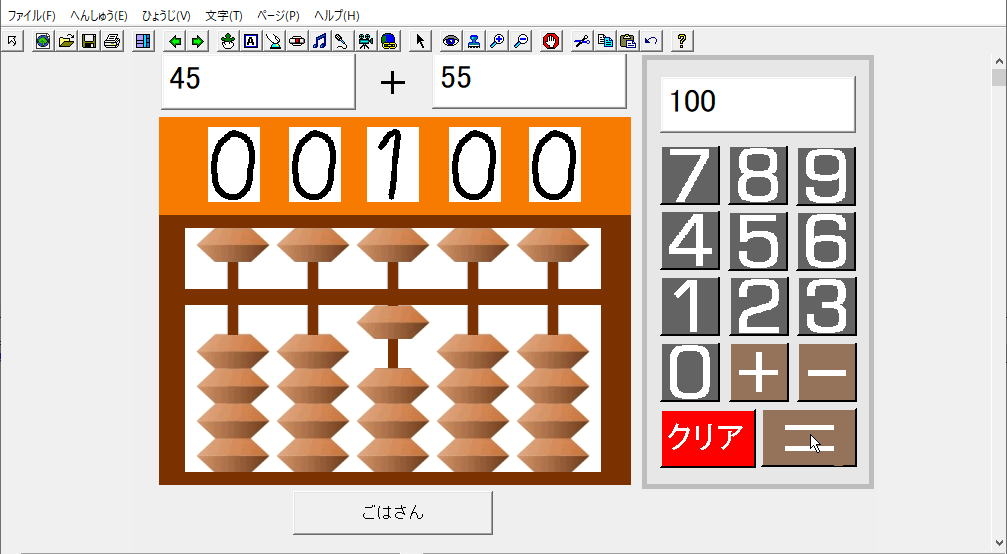Go to previous page with green left arrow
The image size is (1007, 554).
[x=175, y=41]
